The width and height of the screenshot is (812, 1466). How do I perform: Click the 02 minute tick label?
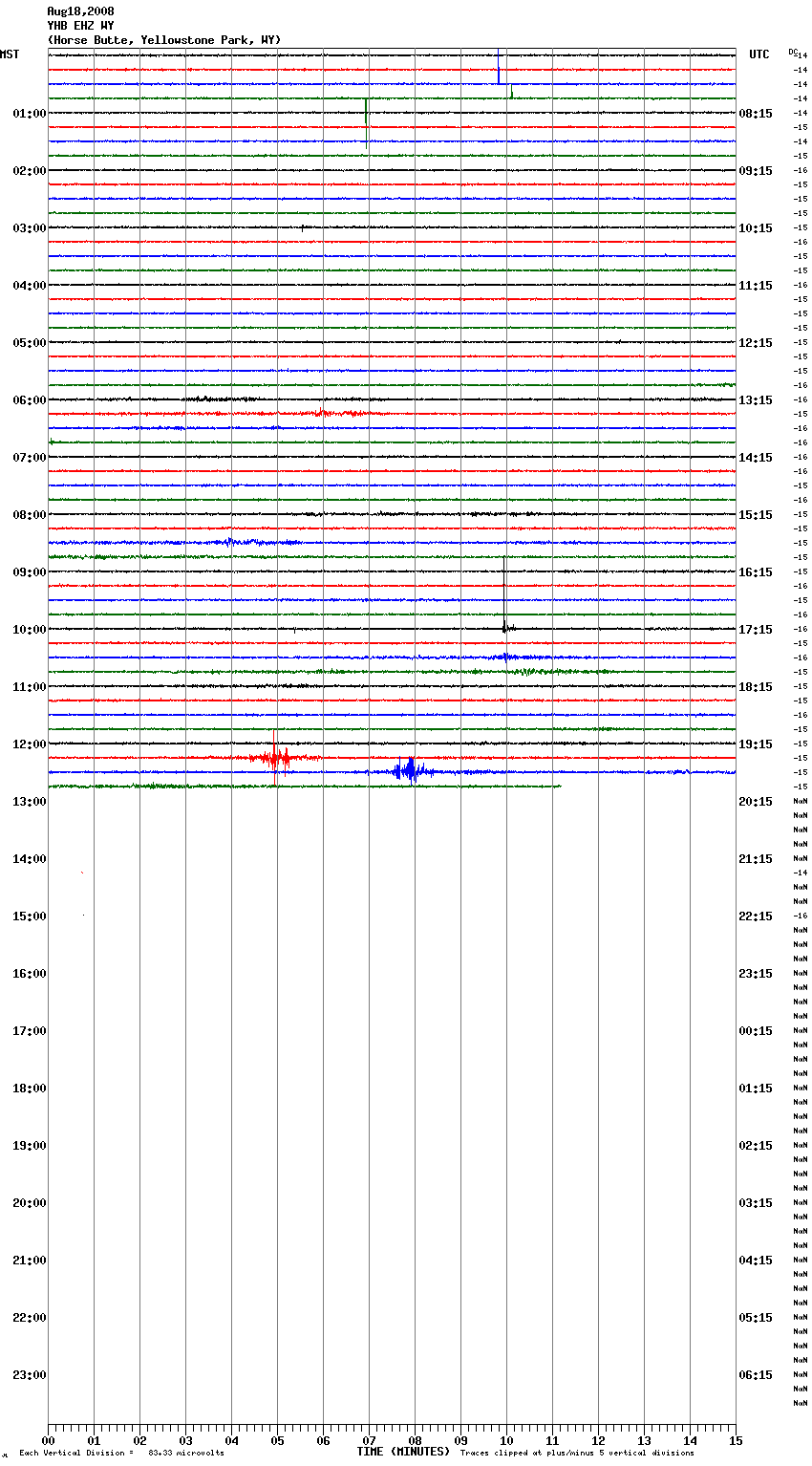139,1440
